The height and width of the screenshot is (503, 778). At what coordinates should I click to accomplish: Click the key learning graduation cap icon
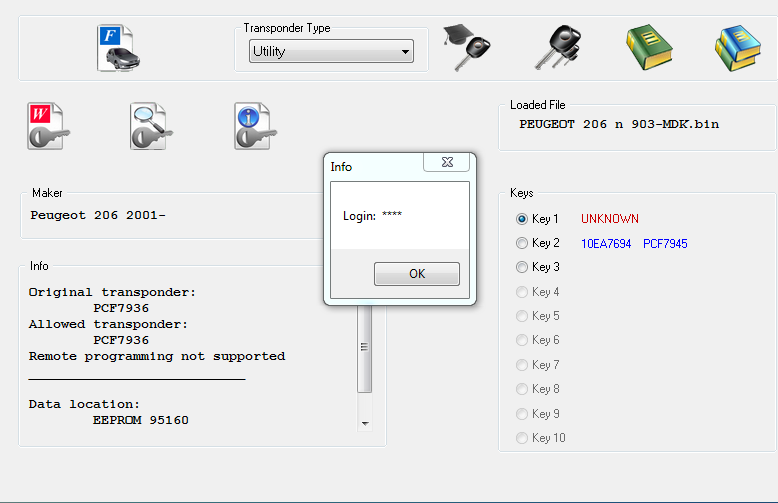[466, 48]
